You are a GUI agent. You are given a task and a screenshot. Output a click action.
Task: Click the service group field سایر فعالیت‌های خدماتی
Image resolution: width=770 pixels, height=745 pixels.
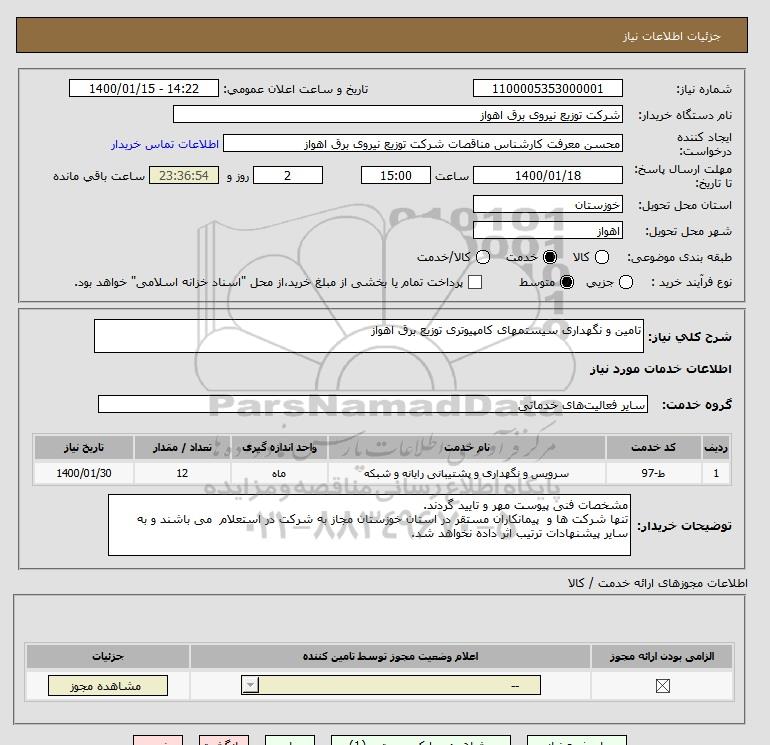tap(373, 405)
